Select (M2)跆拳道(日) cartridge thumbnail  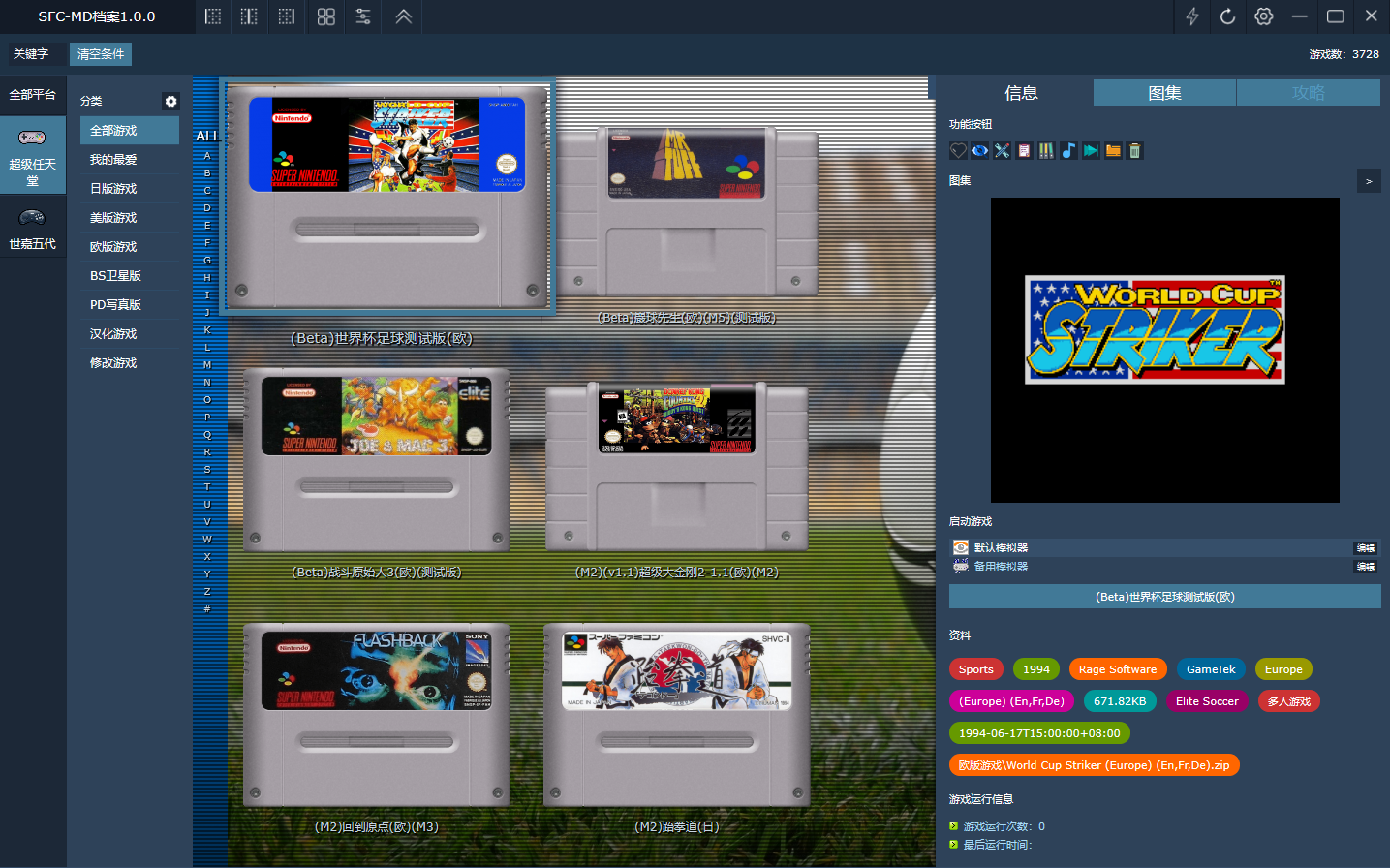pyautogui.click(x=677, y=715)
